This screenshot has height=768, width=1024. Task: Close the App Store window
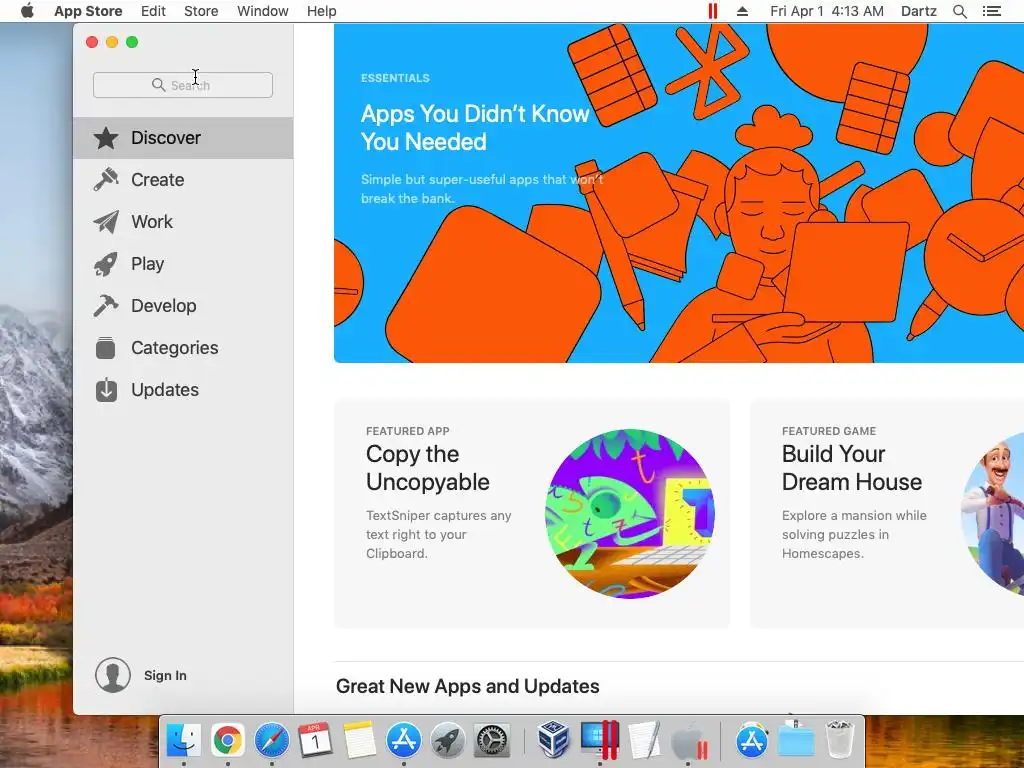click(x=92, y=42)
